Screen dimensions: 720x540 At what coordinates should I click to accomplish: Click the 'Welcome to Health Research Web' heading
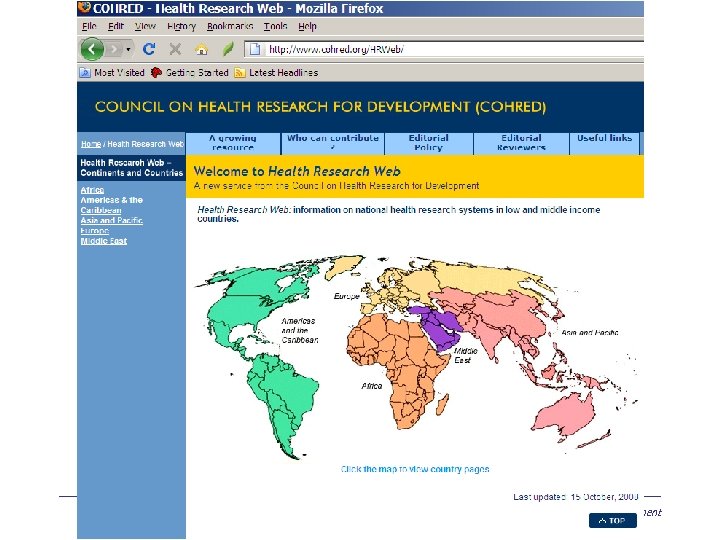pos(297,171)
